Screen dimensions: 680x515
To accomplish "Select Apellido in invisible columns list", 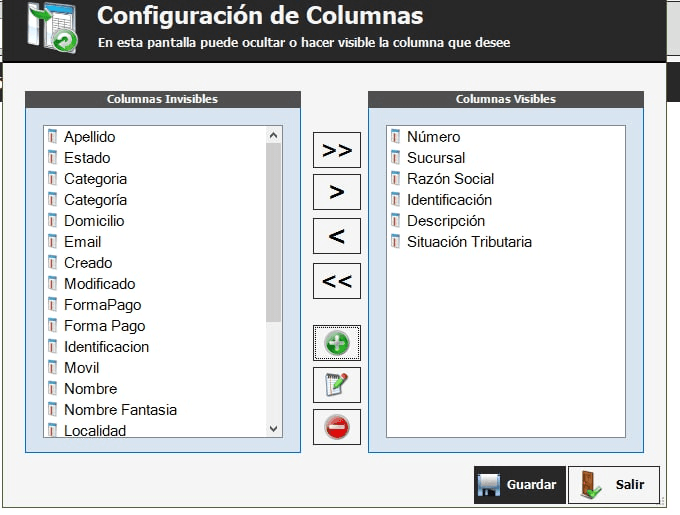I will (89, 137).
